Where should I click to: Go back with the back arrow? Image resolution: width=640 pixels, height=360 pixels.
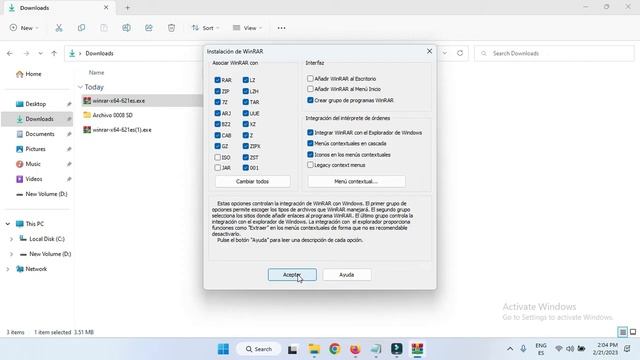coord(10,53)
